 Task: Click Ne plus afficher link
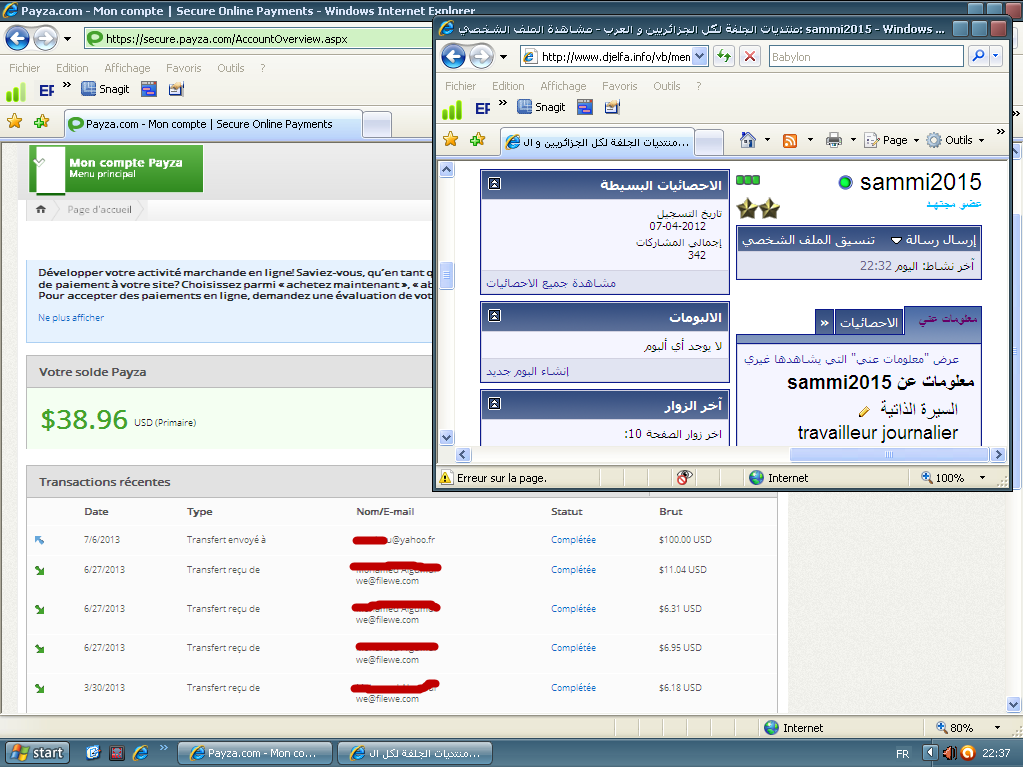pos(71,318)
